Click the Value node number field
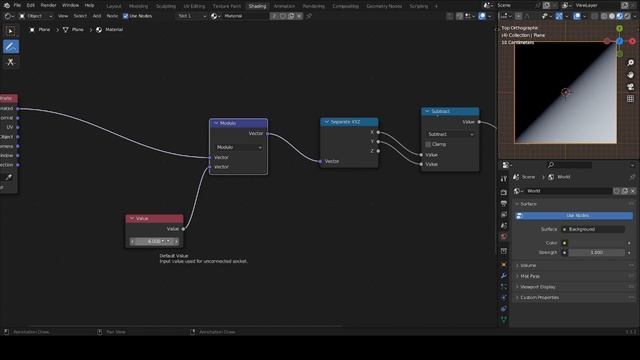Viewport: 640px width, 360px height. click(154, 242)
